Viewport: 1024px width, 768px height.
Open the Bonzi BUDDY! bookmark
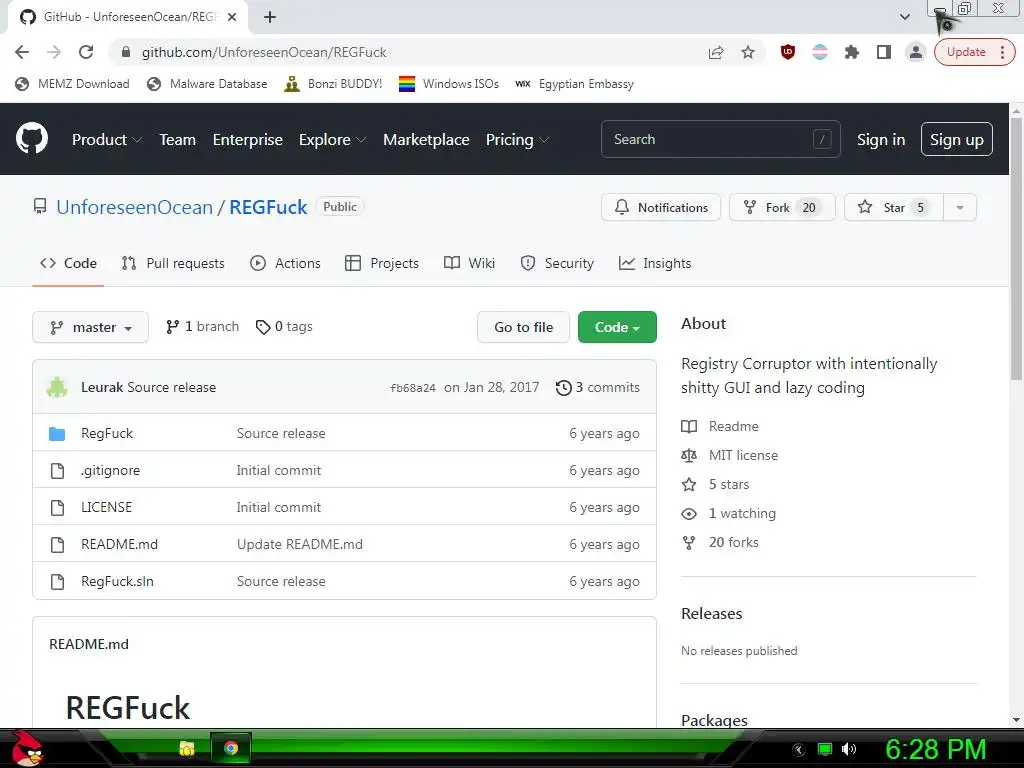click(333, 84)
